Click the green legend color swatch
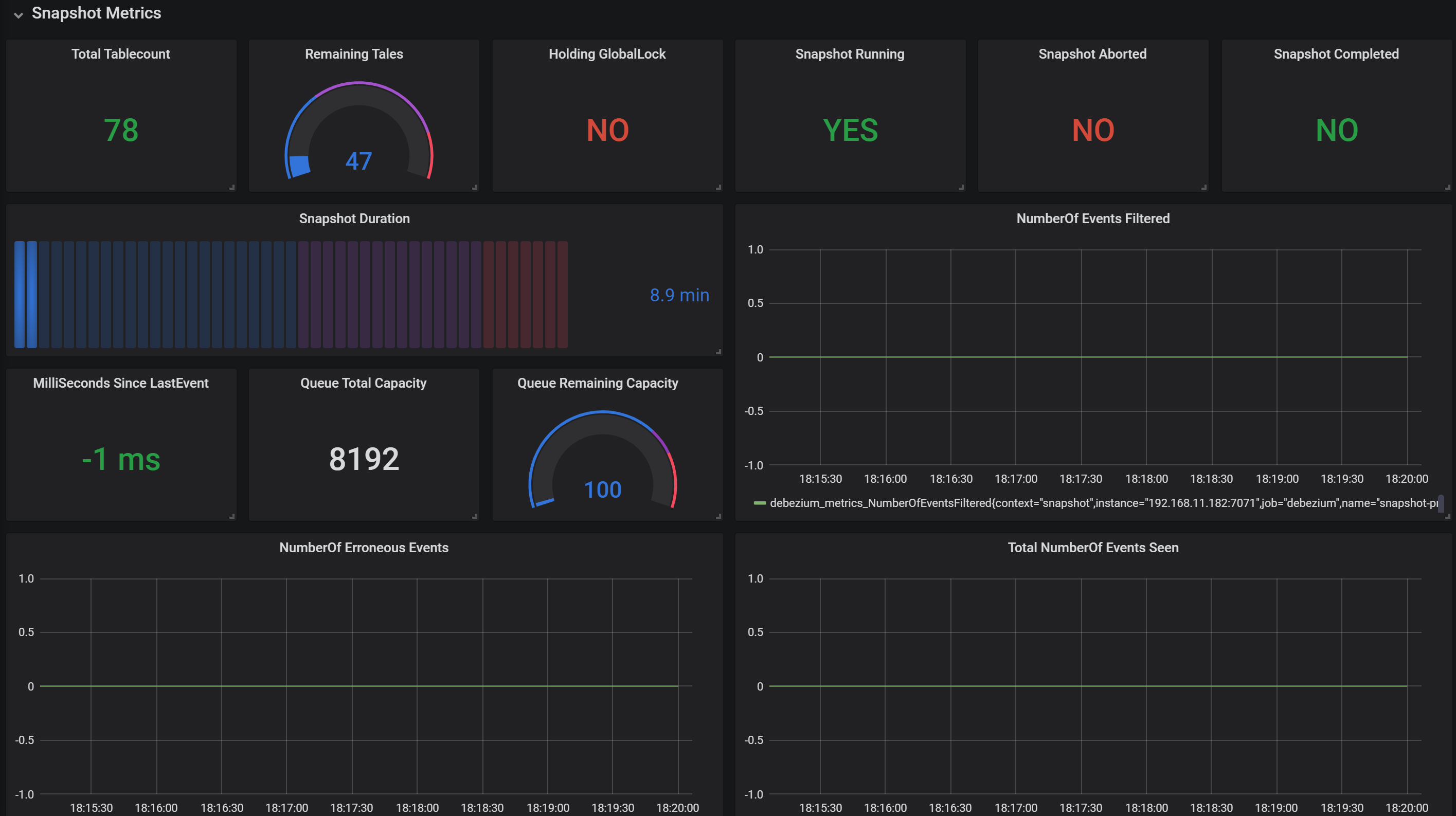 (x=760, y=503)
